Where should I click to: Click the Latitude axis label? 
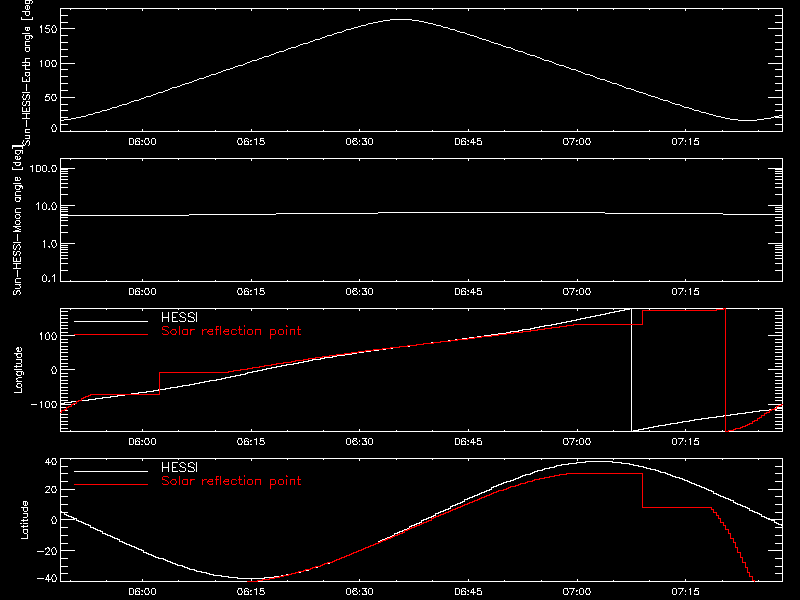[24, 520]
